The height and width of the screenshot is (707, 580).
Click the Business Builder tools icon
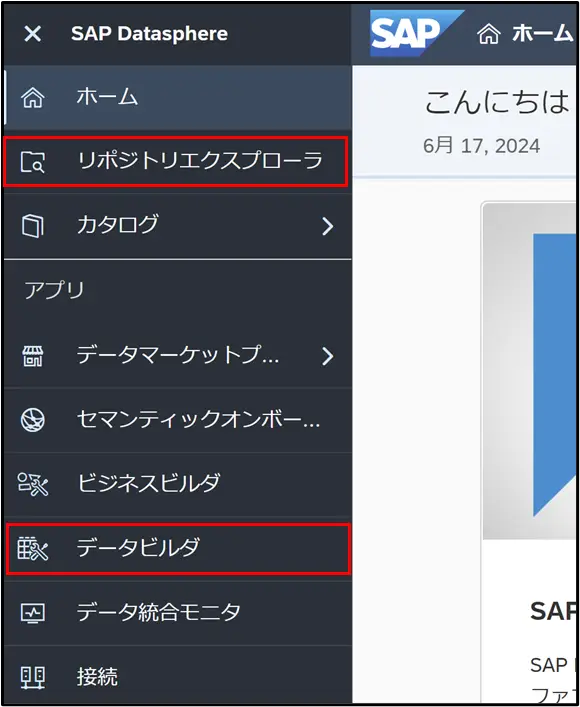(32, 484)
